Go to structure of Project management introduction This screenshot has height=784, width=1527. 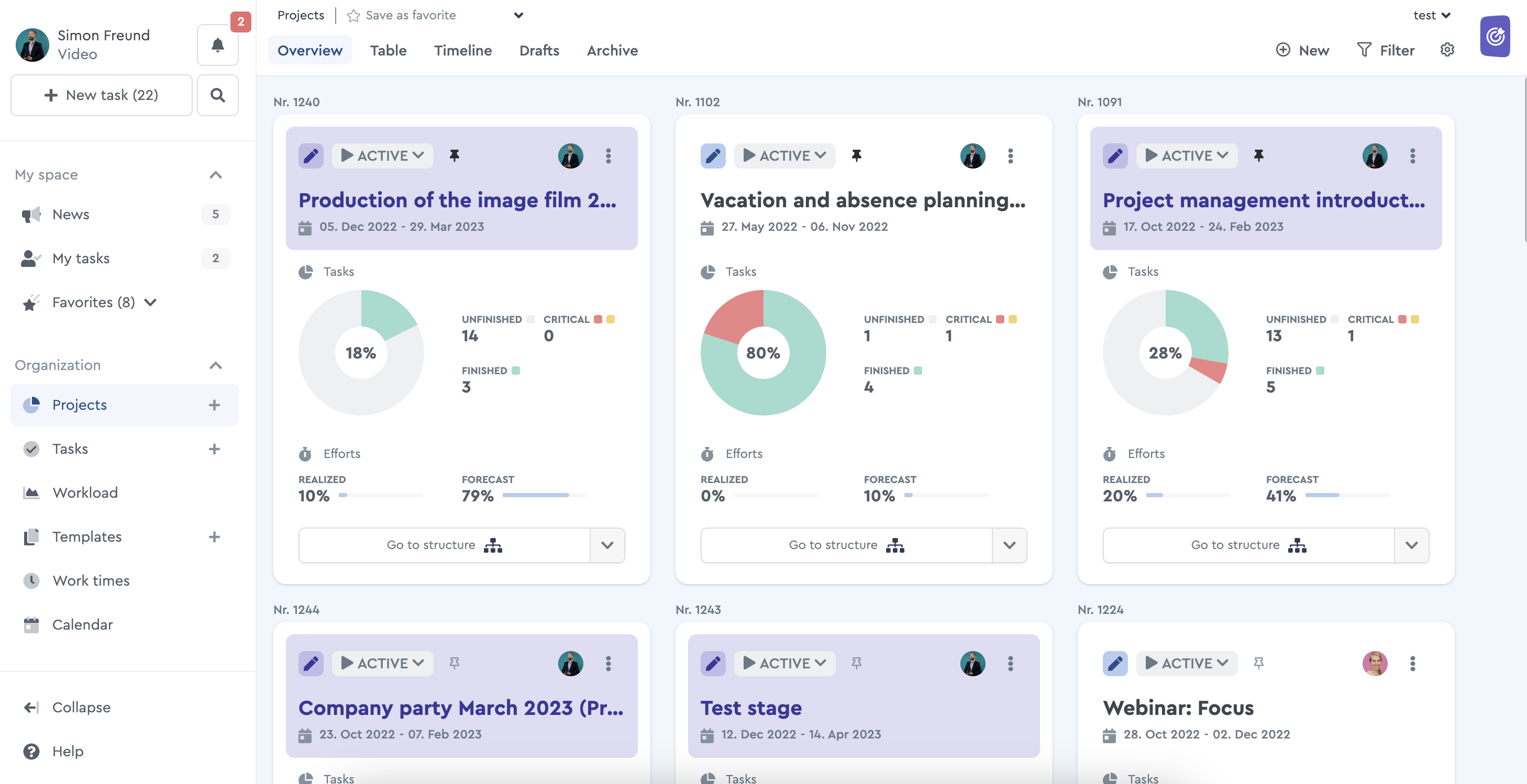[x=1249, y=545]
